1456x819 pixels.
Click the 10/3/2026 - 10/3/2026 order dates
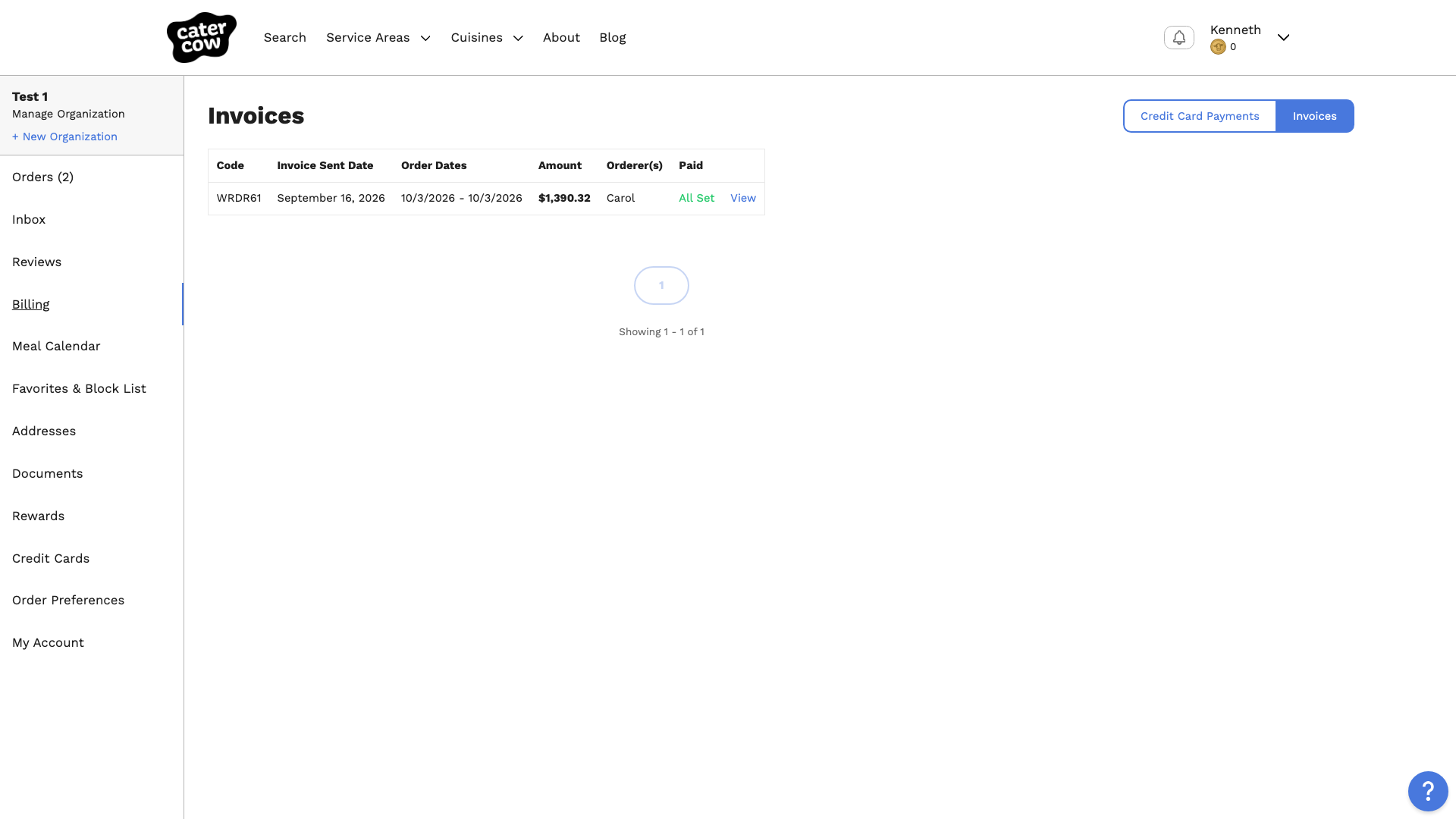pyautogui.click(x=462, y=198)
